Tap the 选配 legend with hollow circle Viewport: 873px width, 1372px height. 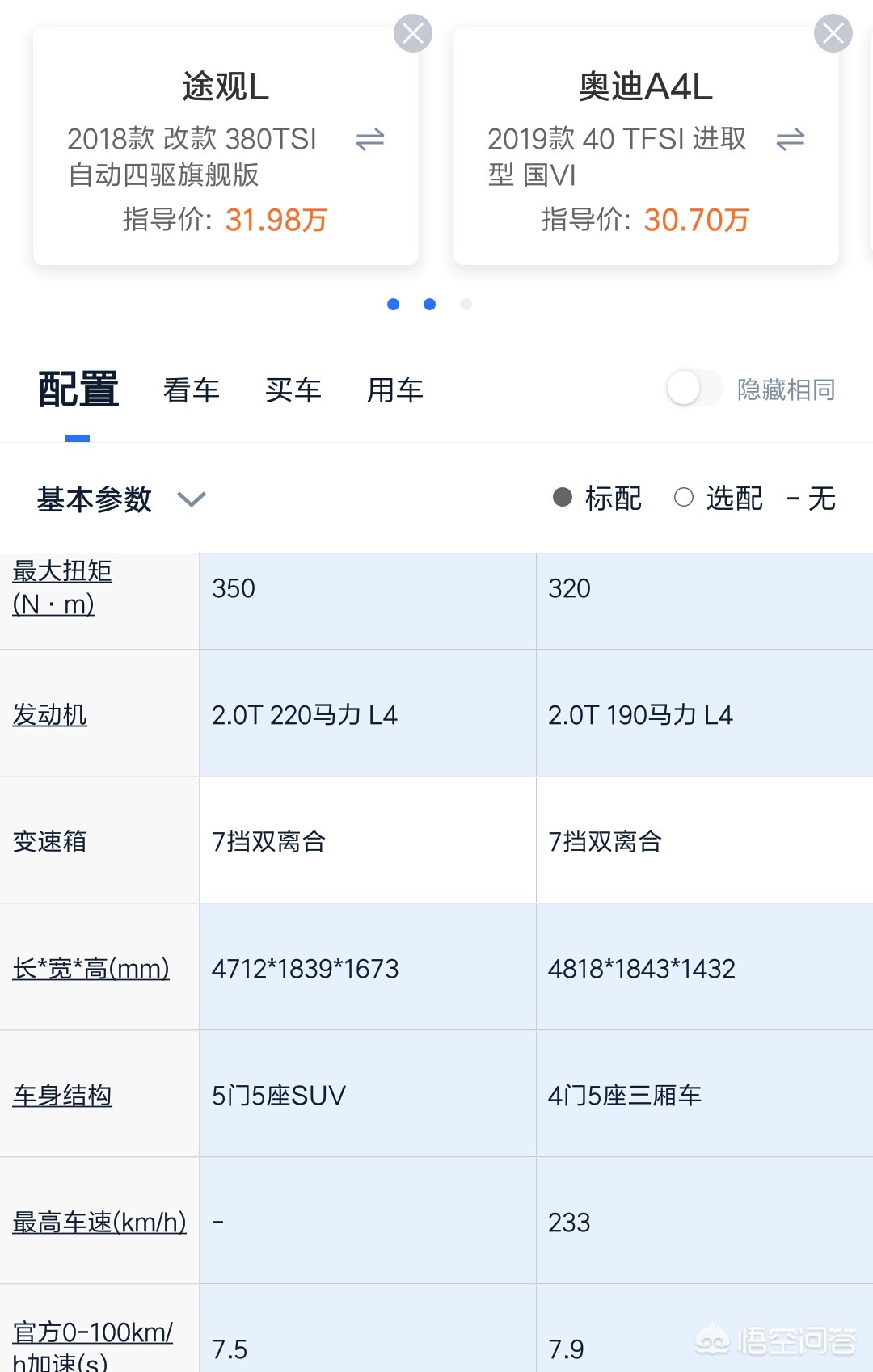719,499
